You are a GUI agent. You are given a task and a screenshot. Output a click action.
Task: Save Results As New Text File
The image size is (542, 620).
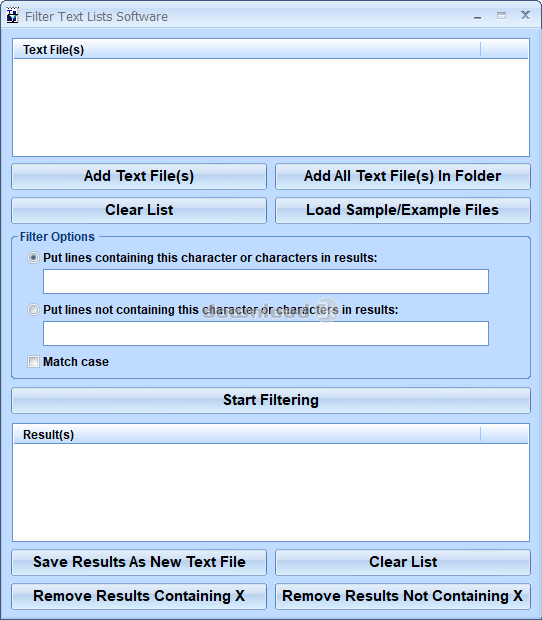tap(139, 562)
